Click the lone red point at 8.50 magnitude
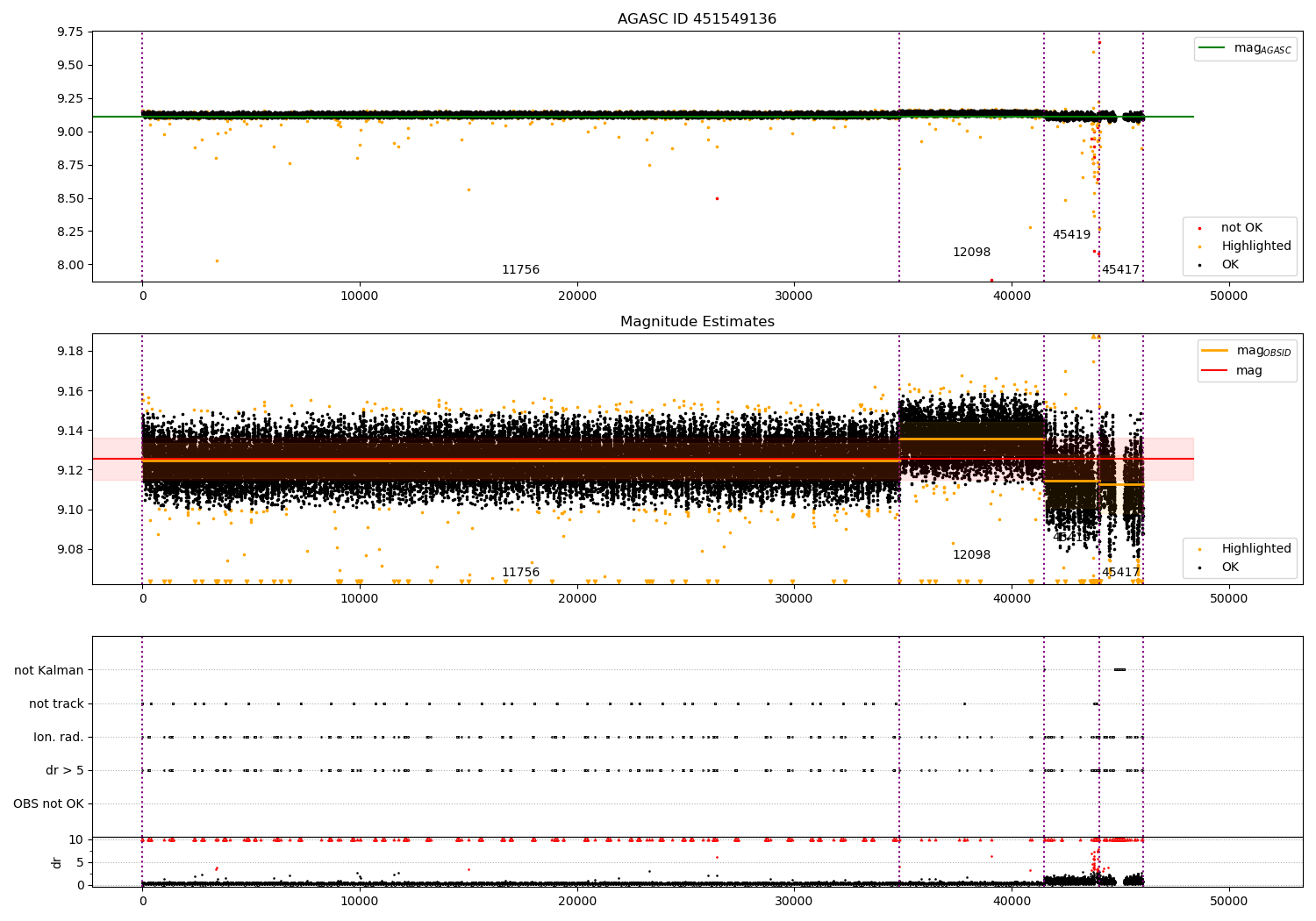Viewport: 1316px width, 921px height. pyautogui.click(x=717, y=198)
